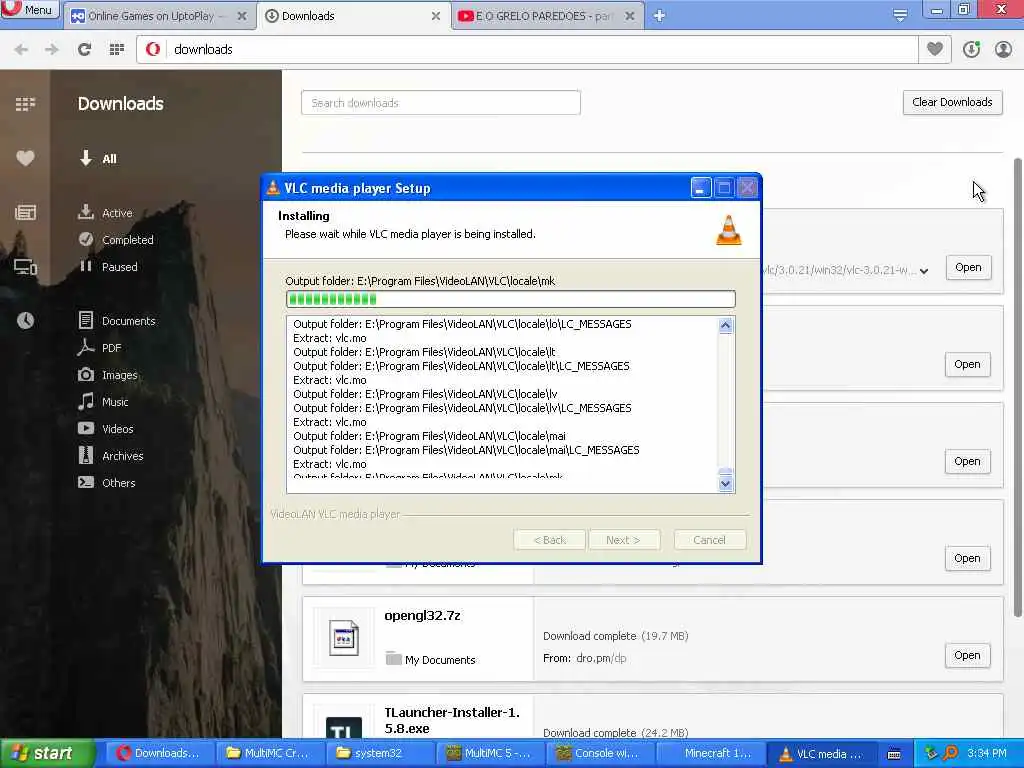
Task: Open the user account icon
Action: coord(1003,49)
